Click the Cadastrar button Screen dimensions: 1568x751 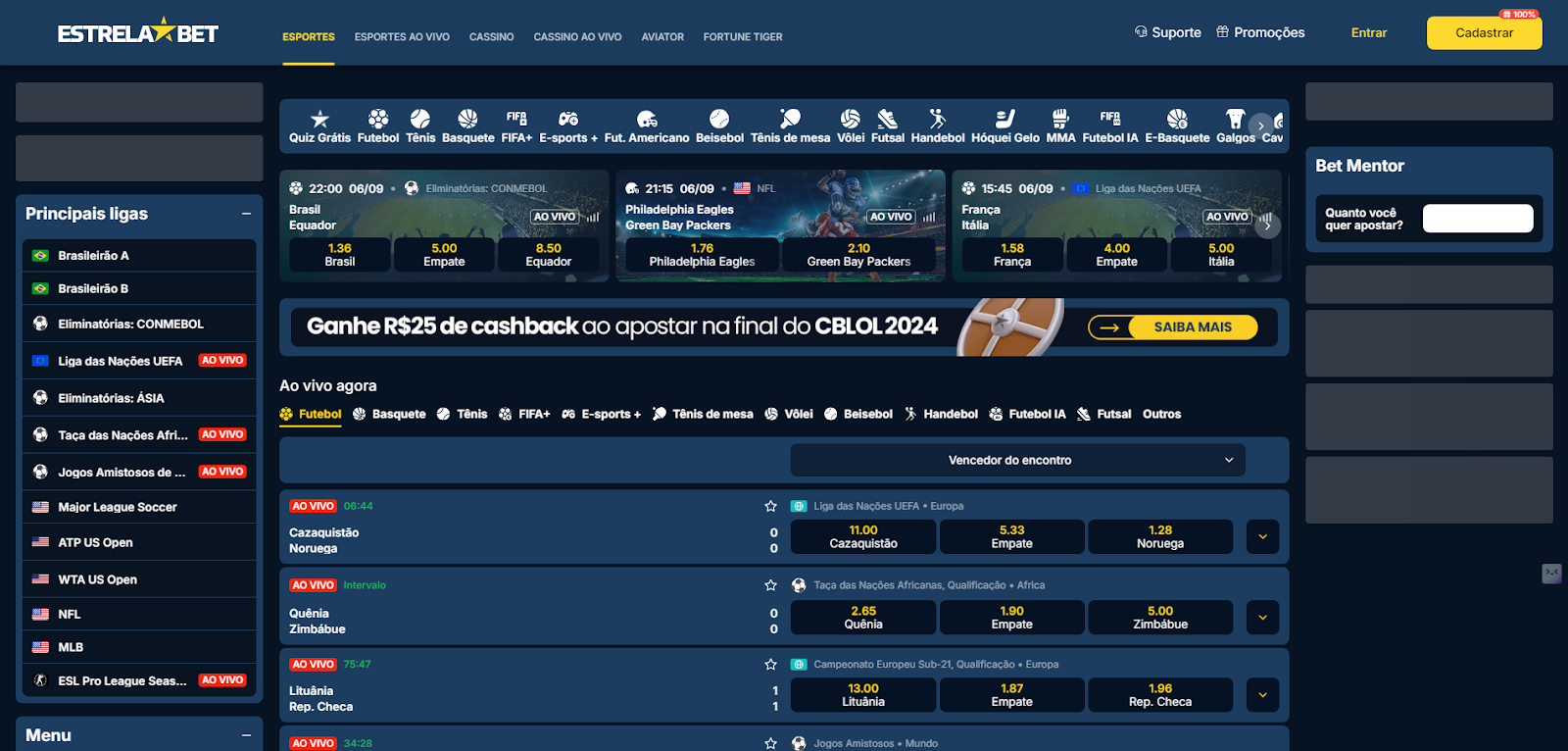[x=1484, y=32]
